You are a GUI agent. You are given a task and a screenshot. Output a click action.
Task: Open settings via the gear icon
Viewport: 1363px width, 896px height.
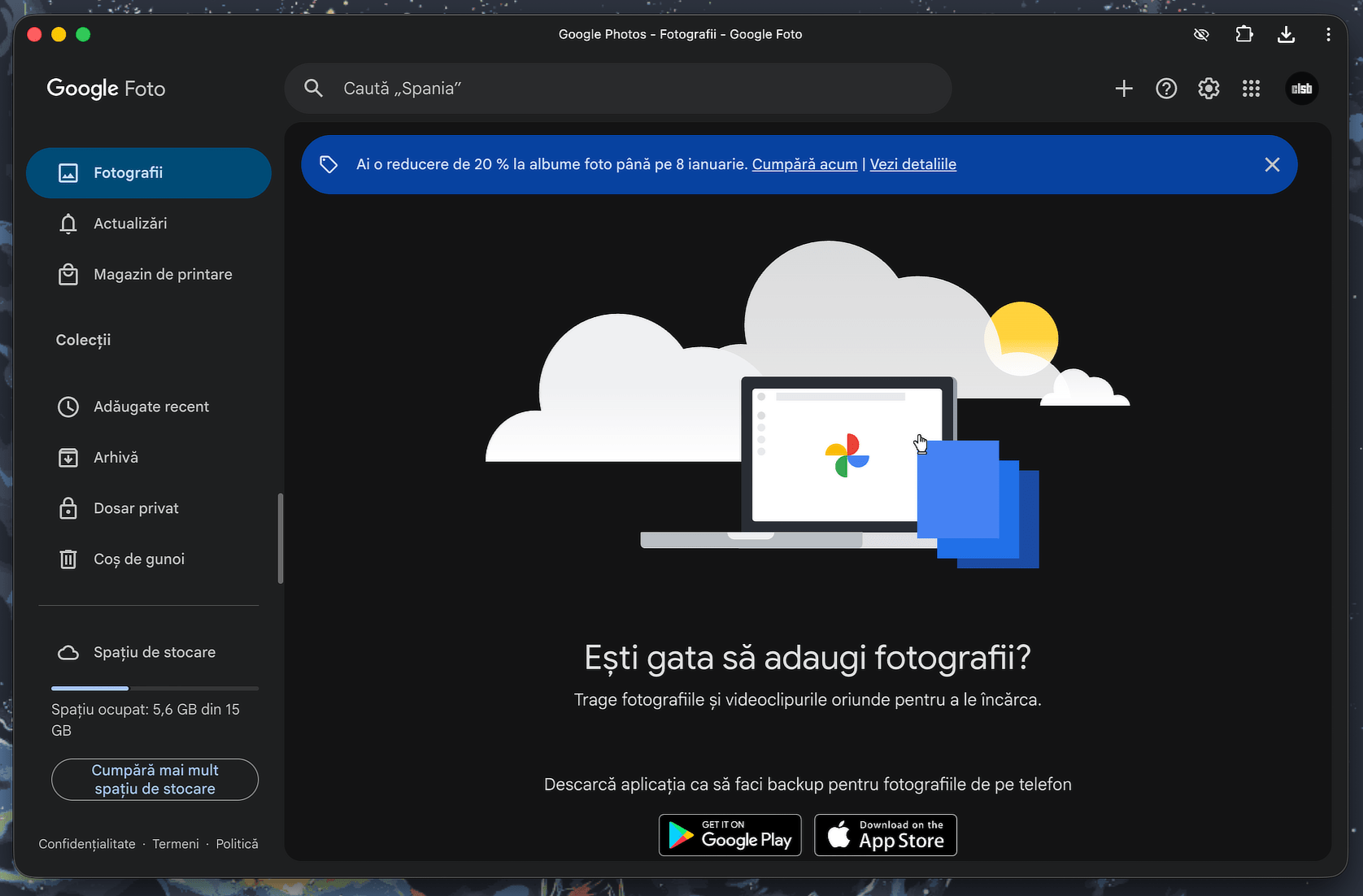[x=1208, y=89]
